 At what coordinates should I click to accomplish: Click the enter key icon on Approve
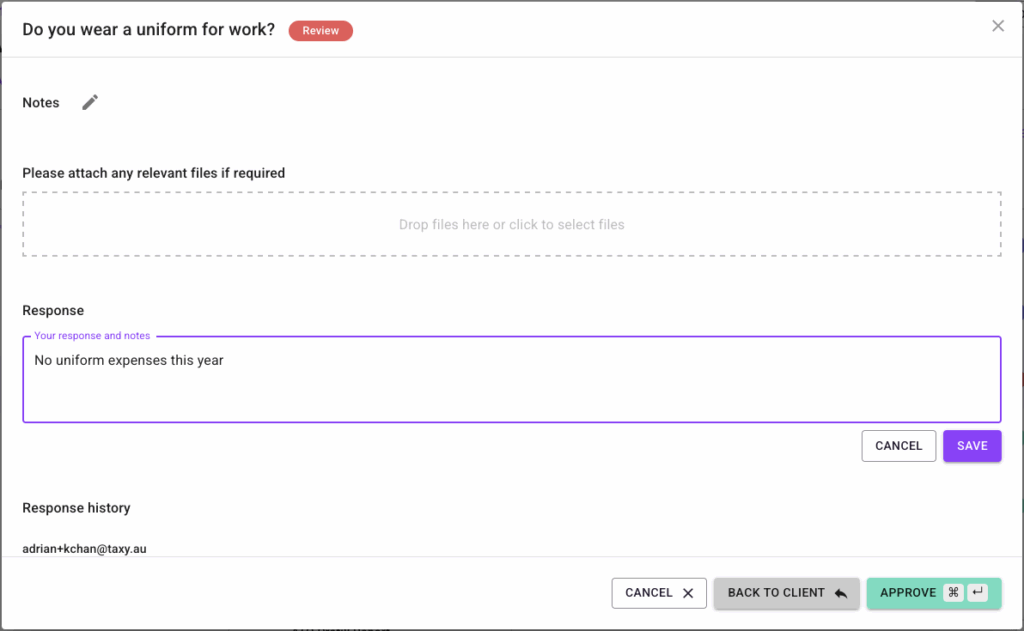pyautogui.click(x=977, y=592)
